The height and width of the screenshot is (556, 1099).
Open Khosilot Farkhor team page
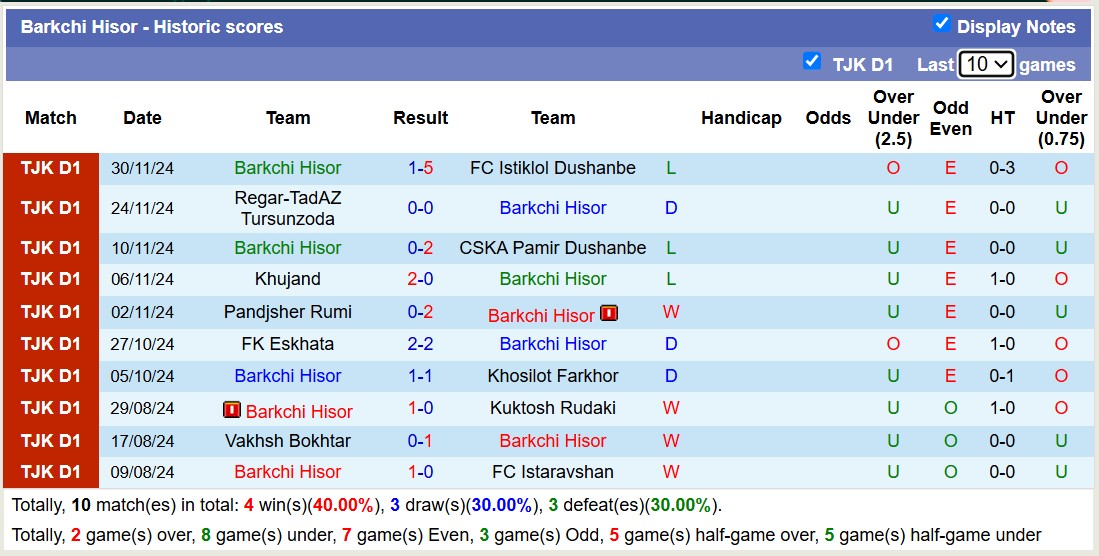tap(552, 376)
